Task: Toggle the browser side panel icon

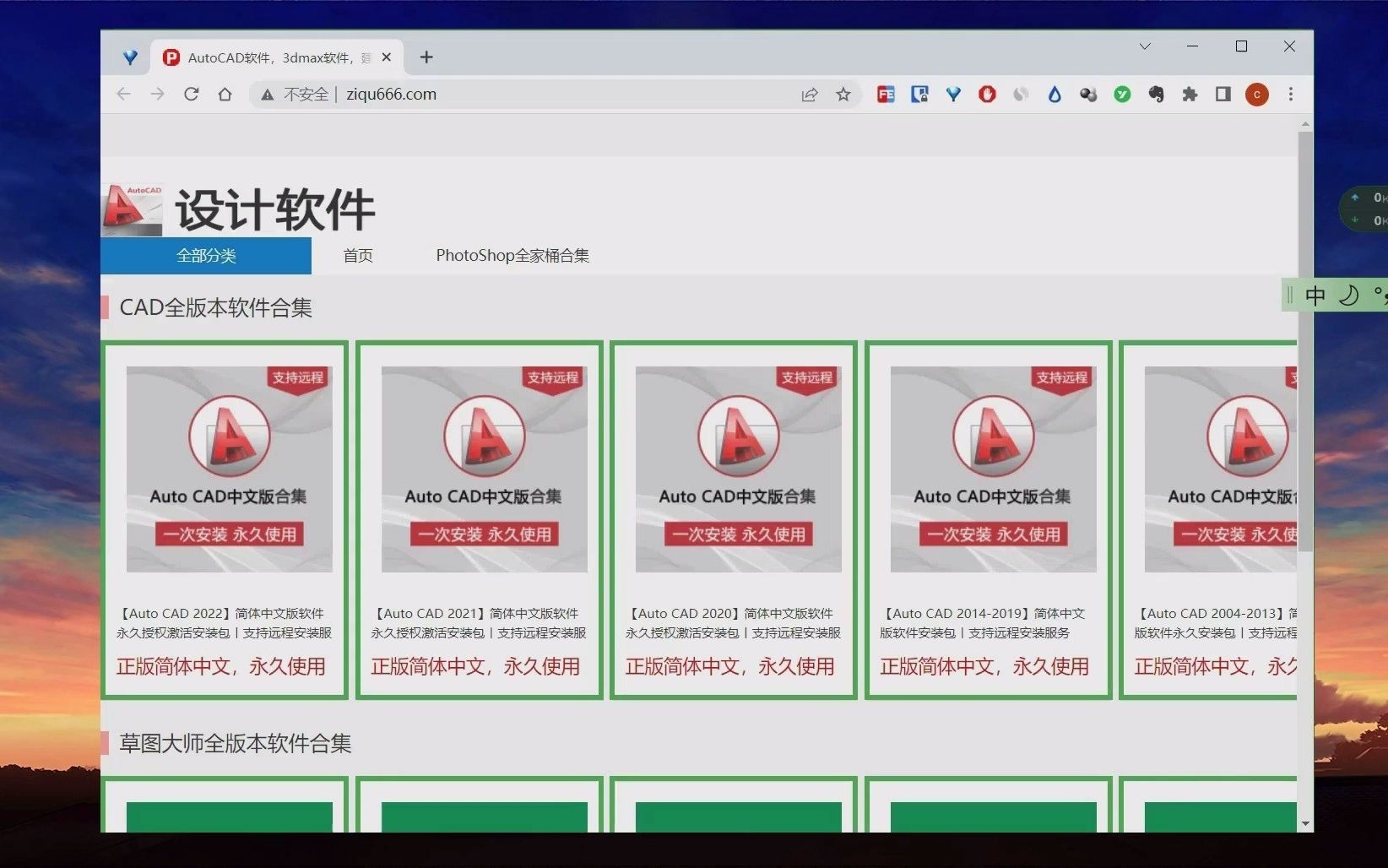Action: 1223,95
